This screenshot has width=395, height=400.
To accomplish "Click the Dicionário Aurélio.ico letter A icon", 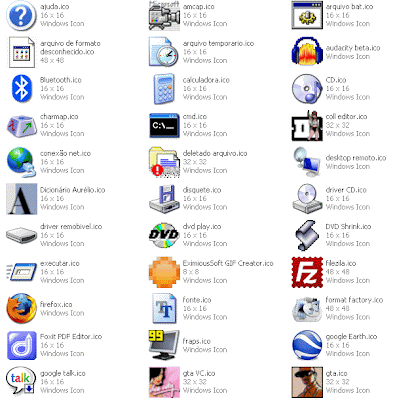I will click(21, 199).
